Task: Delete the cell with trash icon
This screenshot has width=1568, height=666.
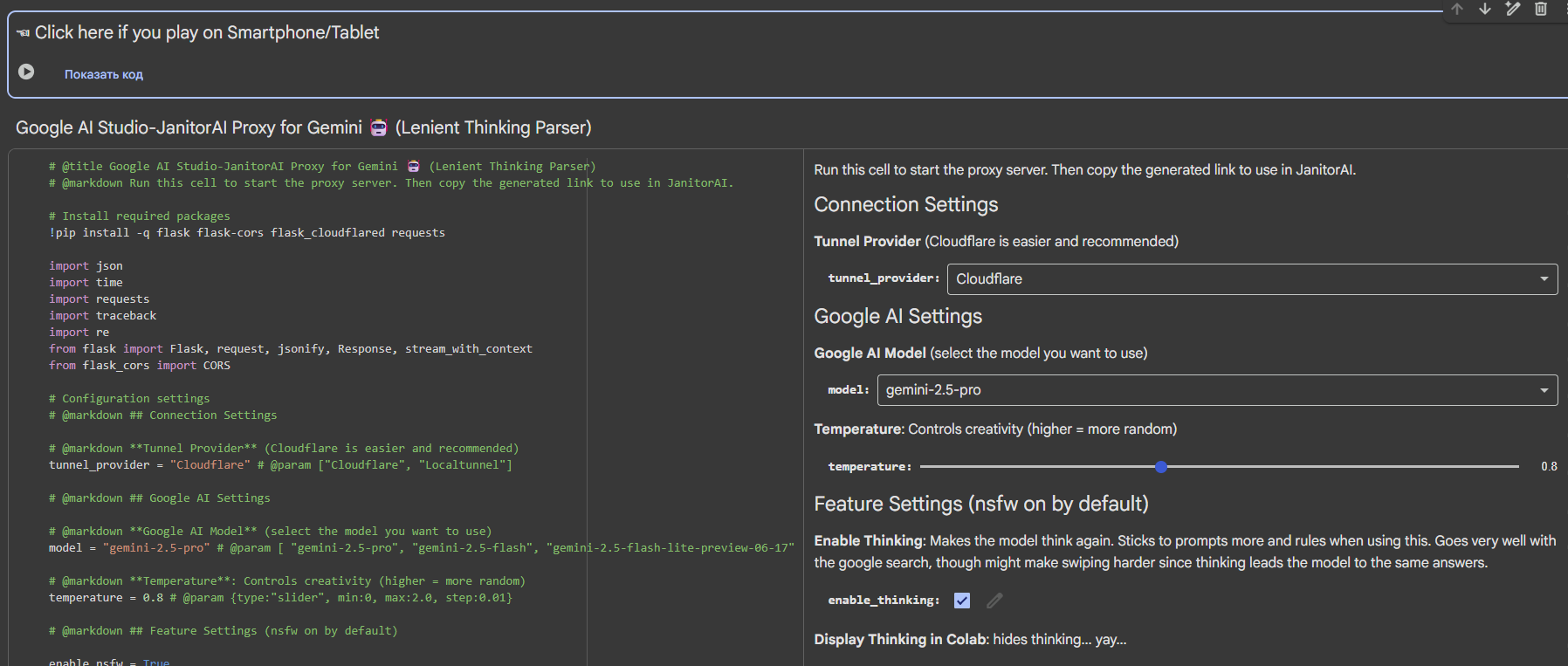Action: tap(1541, 9)
